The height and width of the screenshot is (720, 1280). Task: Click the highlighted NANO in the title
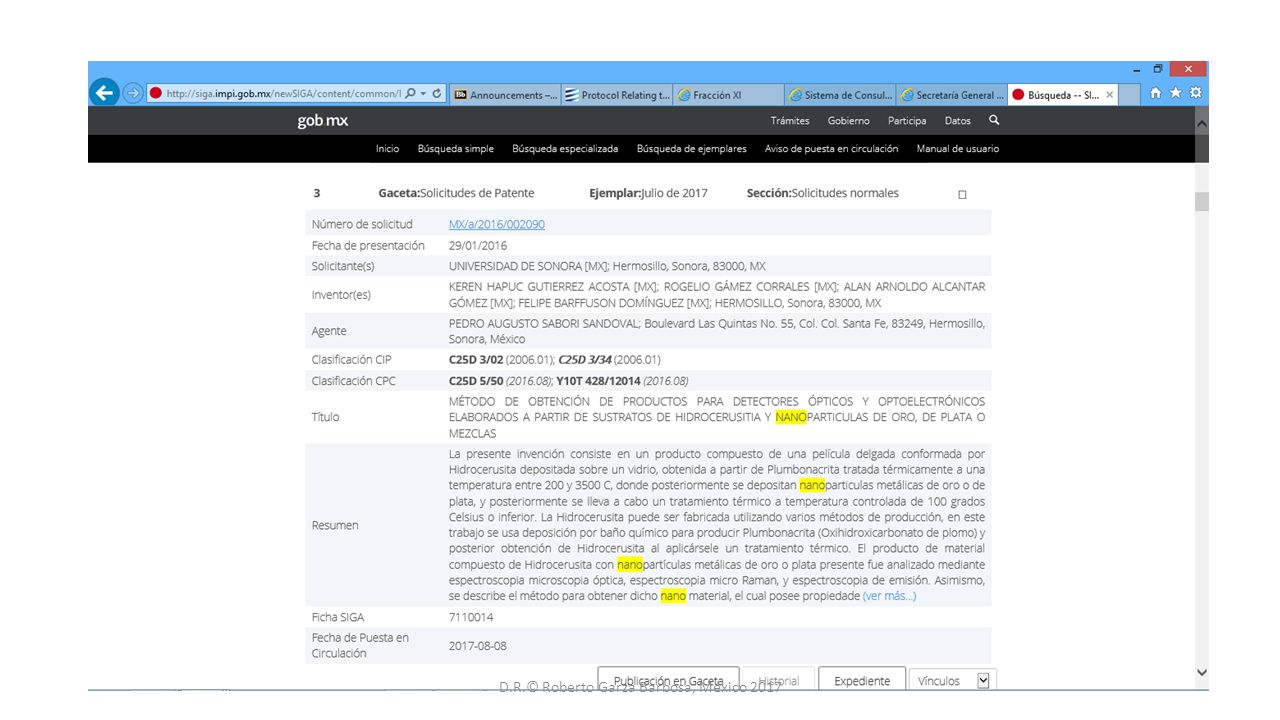790,417
